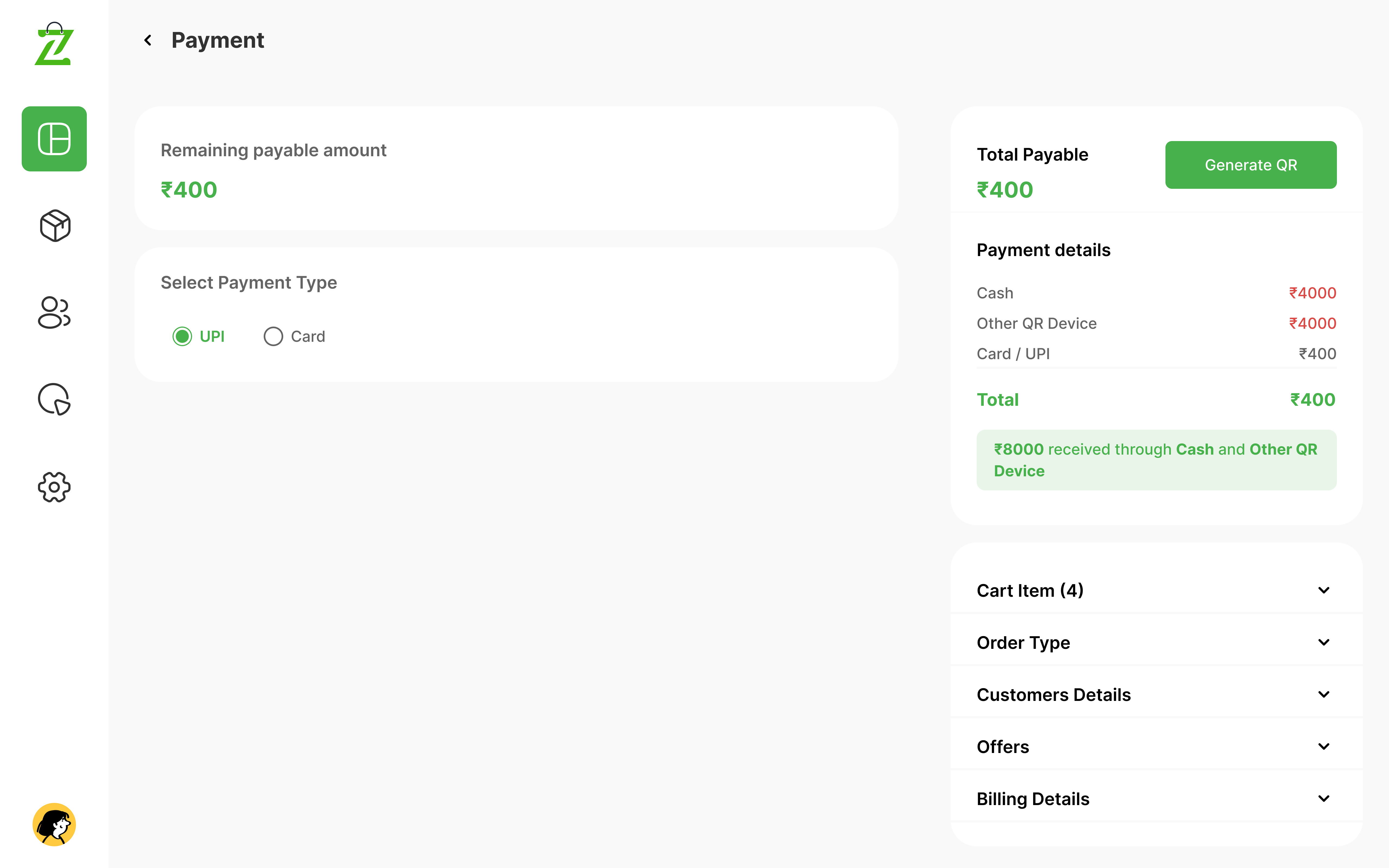Open the products box sidebar icon
The image size is (1389, 868).
[x=55, y=226]
